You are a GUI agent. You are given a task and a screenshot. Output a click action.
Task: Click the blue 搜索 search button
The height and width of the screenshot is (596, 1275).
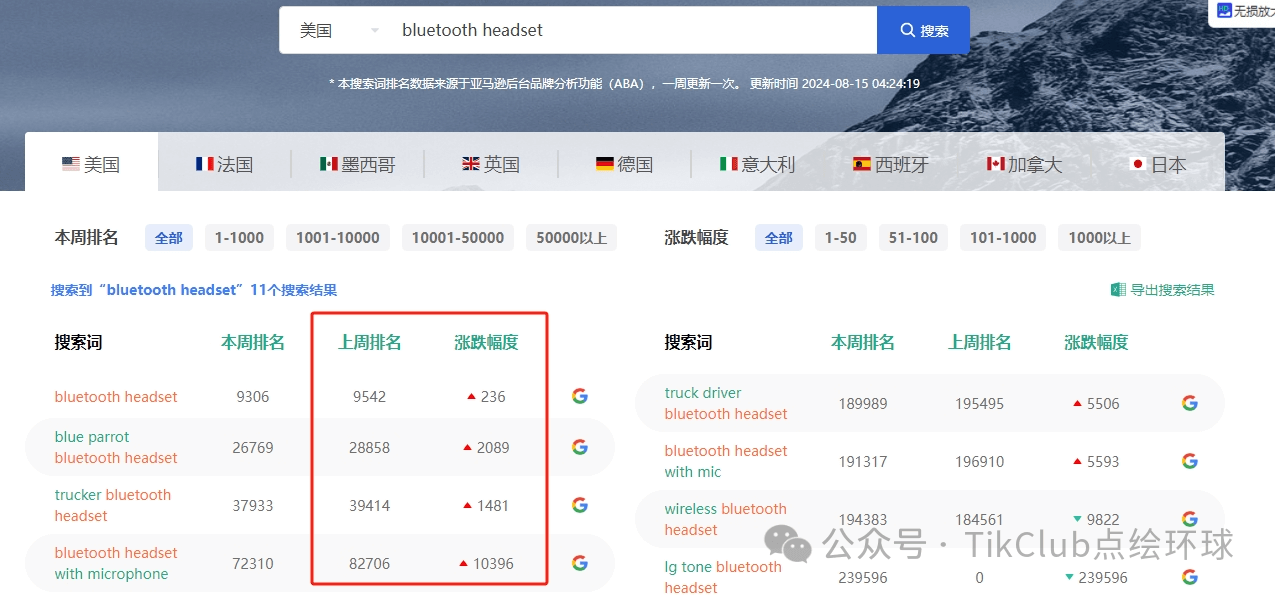click(x=923, y=30)
